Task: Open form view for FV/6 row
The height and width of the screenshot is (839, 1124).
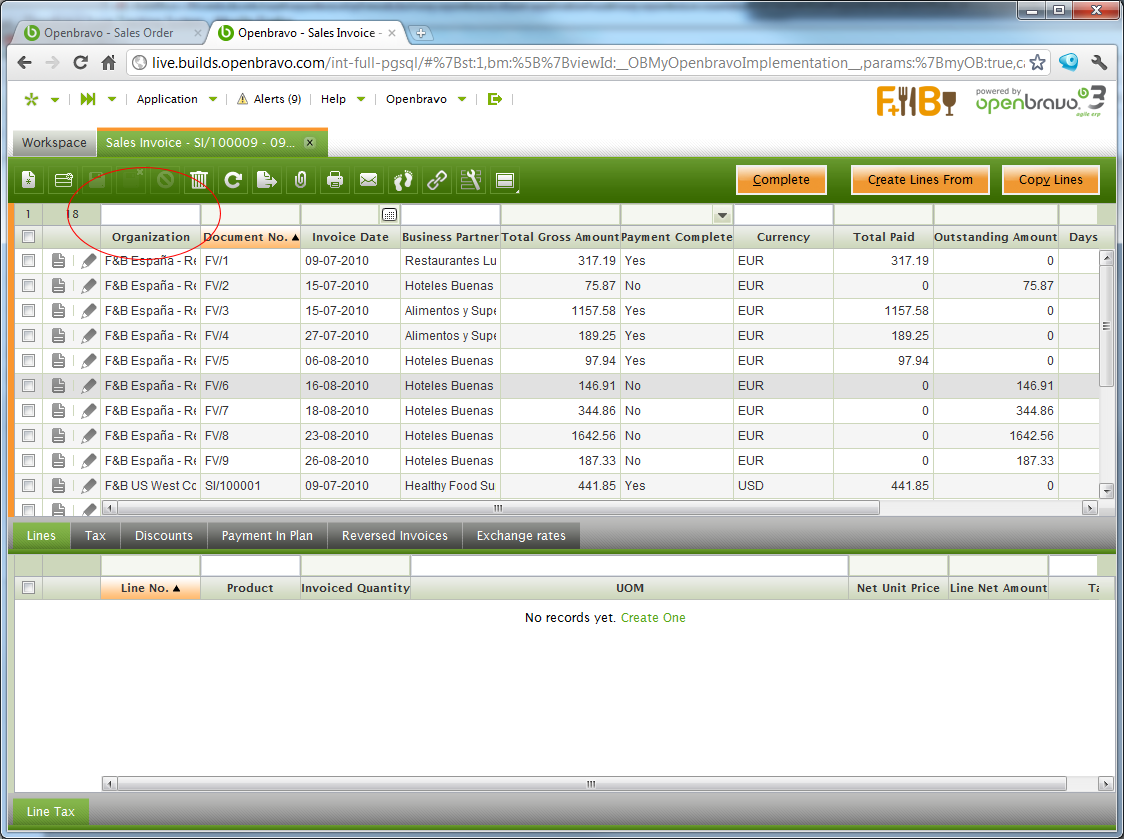Action: point(58,386)
